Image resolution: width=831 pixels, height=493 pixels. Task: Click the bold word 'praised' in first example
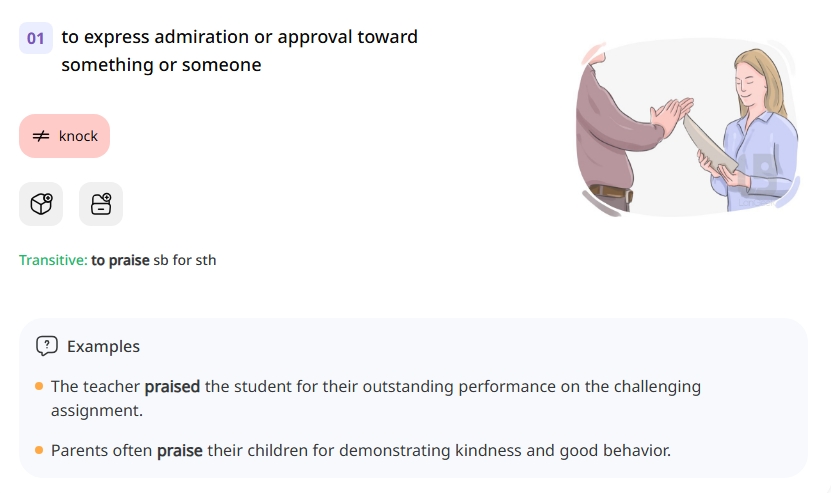pos(172,386)
